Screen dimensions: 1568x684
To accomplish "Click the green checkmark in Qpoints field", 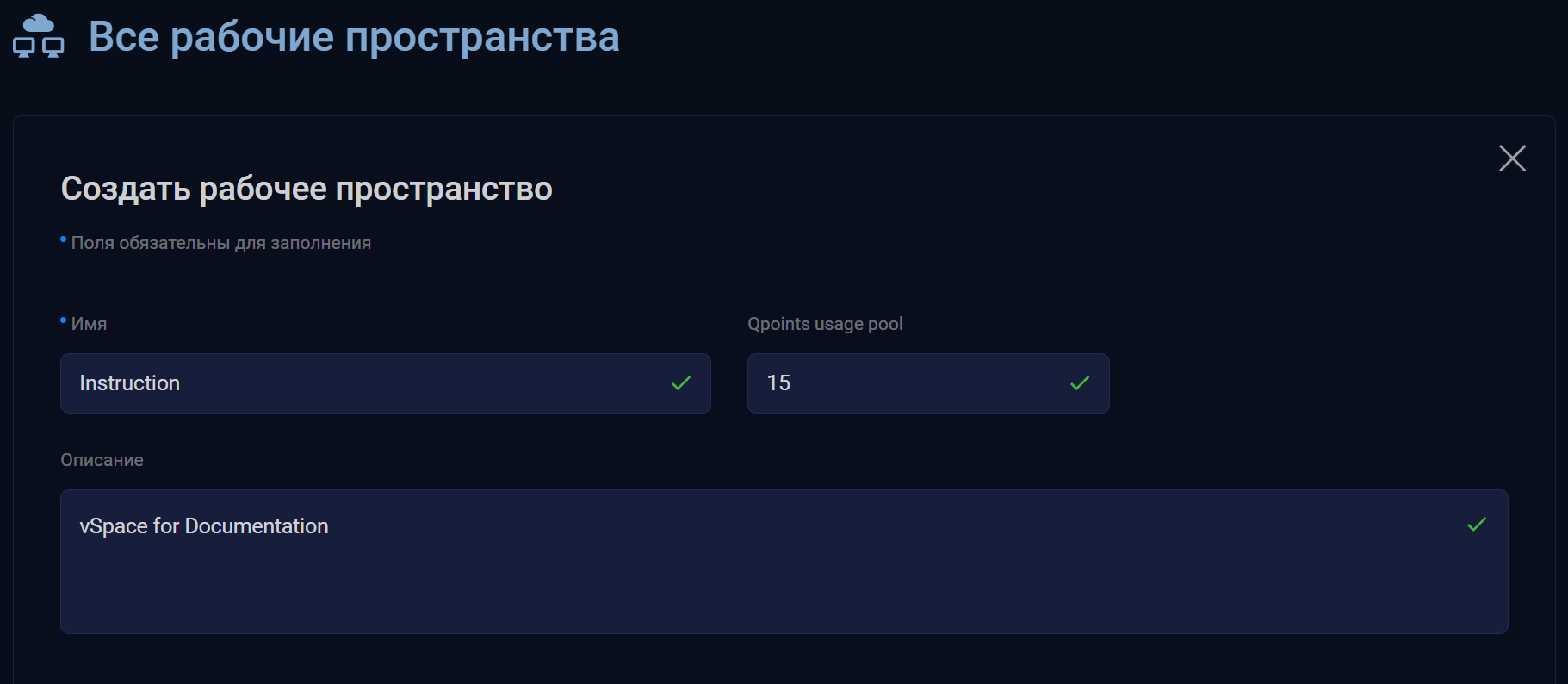I will [1080, 383].
